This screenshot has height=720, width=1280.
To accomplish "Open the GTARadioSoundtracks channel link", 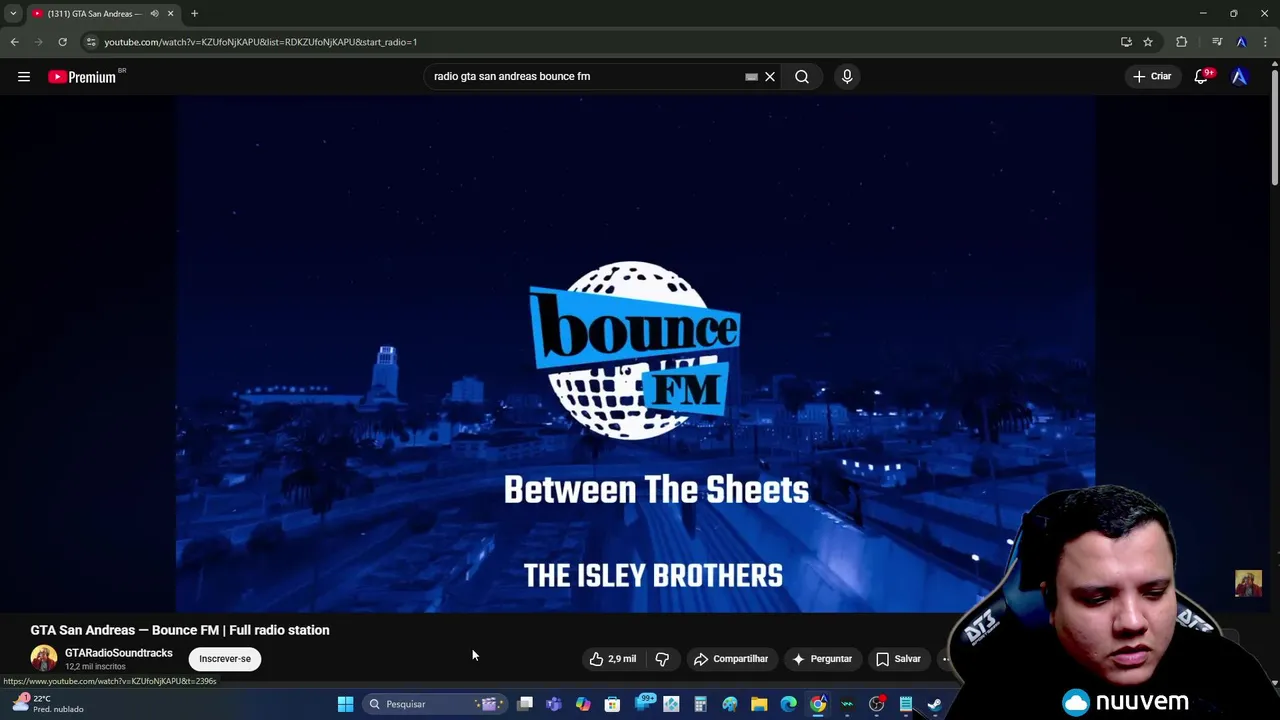I will [118, 653].
